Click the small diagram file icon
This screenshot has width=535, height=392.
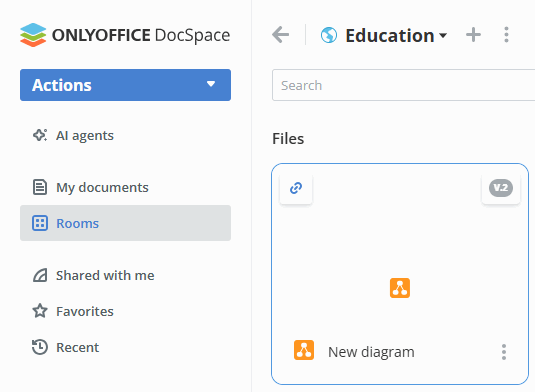click(304, 350)
